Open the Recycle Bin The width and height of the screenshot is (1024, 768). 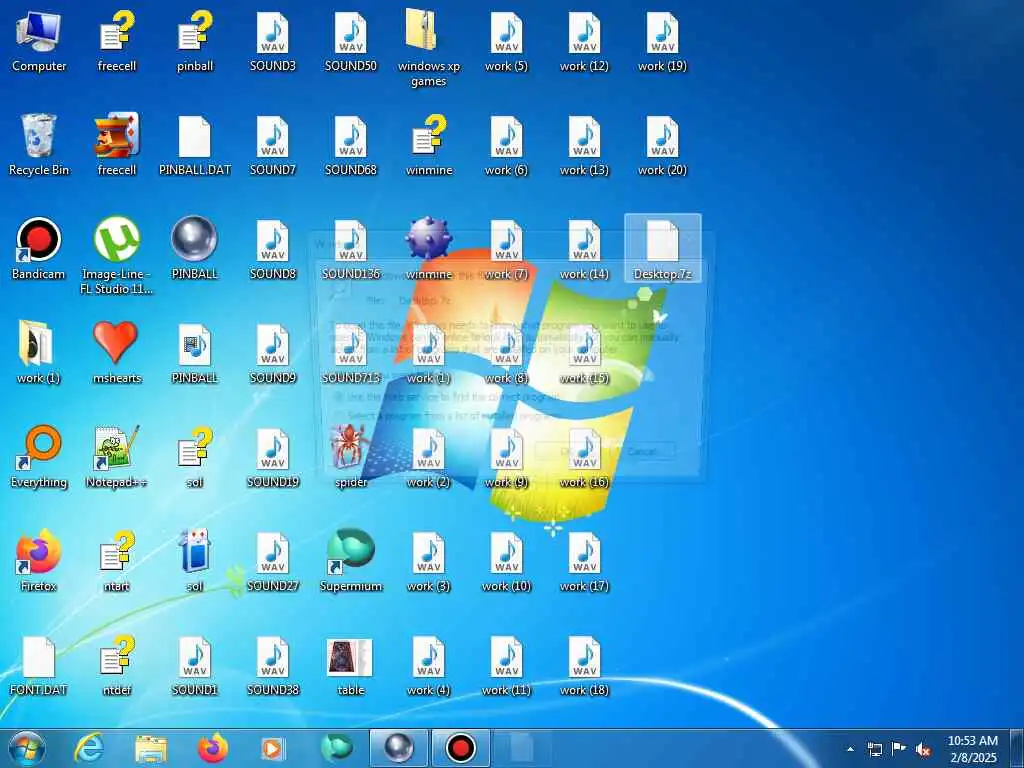(x=39, y=145)
